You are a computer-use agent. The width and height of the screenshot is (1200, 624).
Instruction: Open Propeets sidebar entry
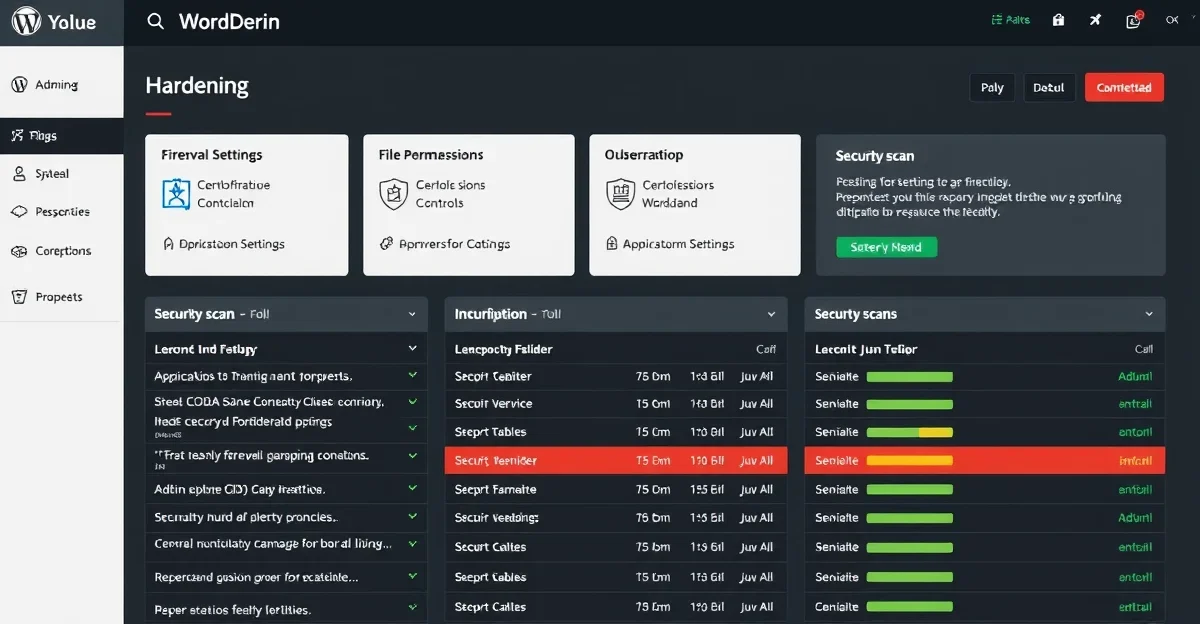click(62, 297)
